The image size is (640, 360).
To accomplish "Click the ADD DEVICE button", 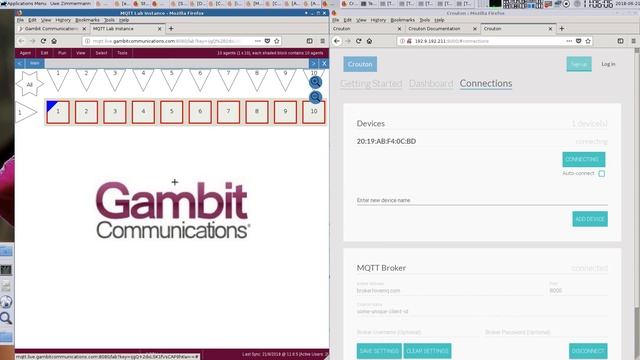I will coord(590,219).
